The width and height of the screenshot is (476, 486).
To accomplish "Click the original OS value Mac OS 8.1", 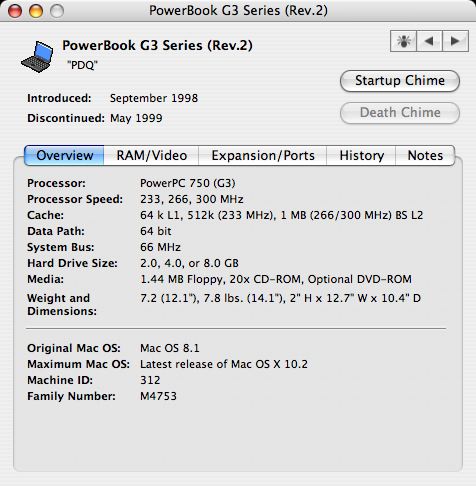I will pos(170,348).
